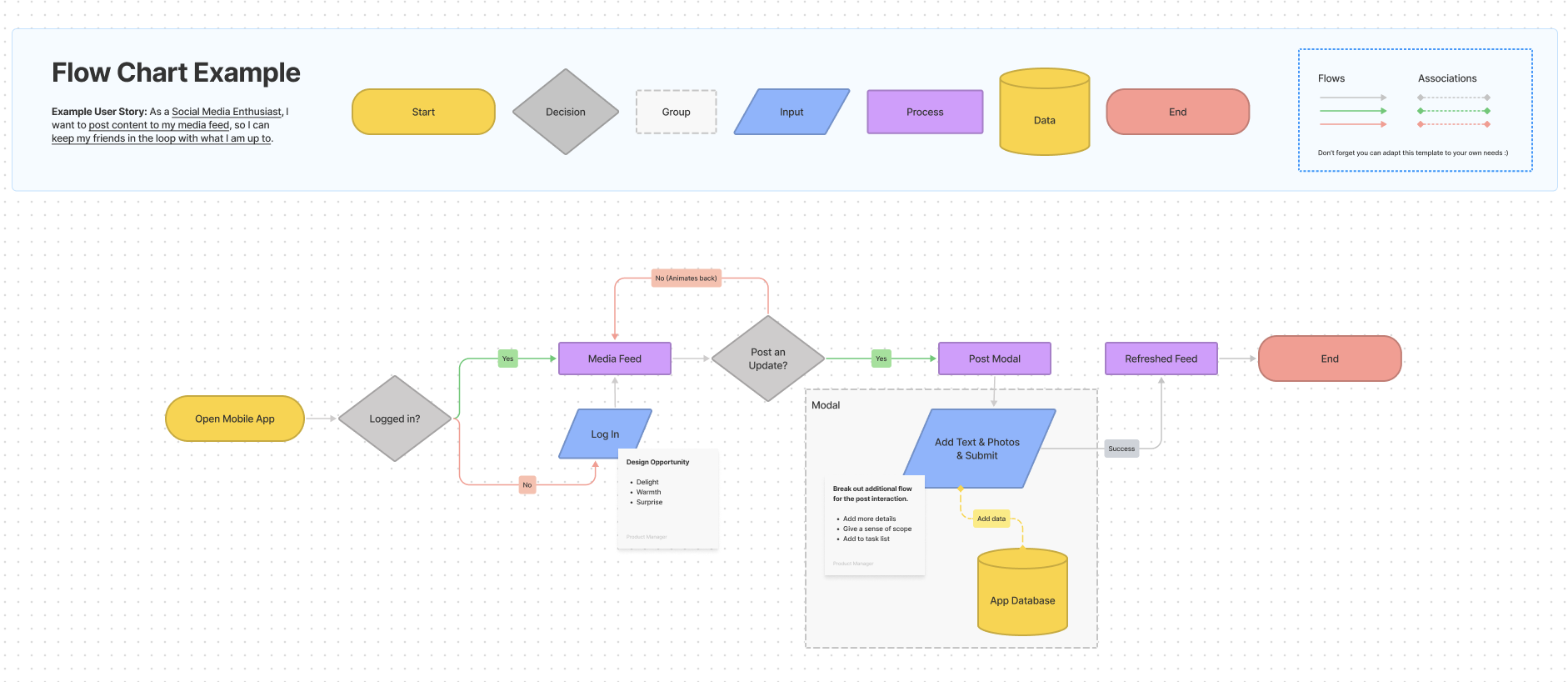The width and height of the screenshot is (1568, 682).
Task: Select the gray Success connector label
Action: coord(1121,449)
